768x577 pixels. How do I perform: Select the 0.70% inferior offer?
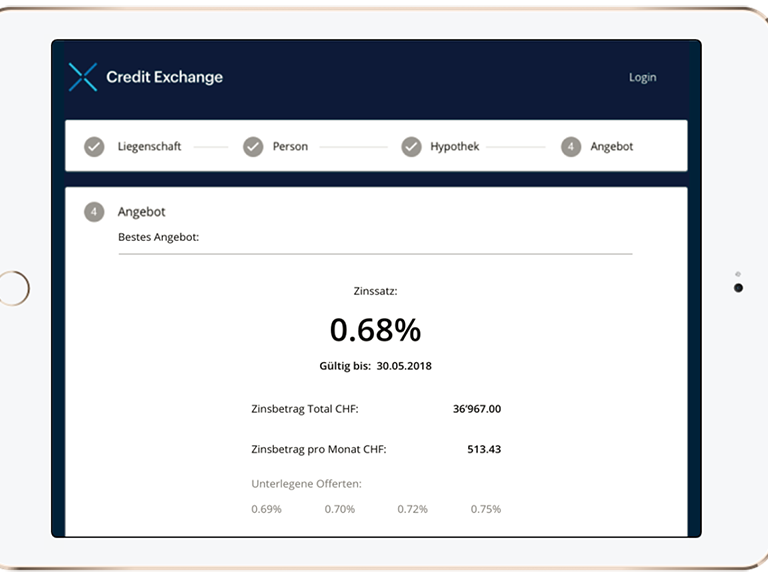point(340,509)
